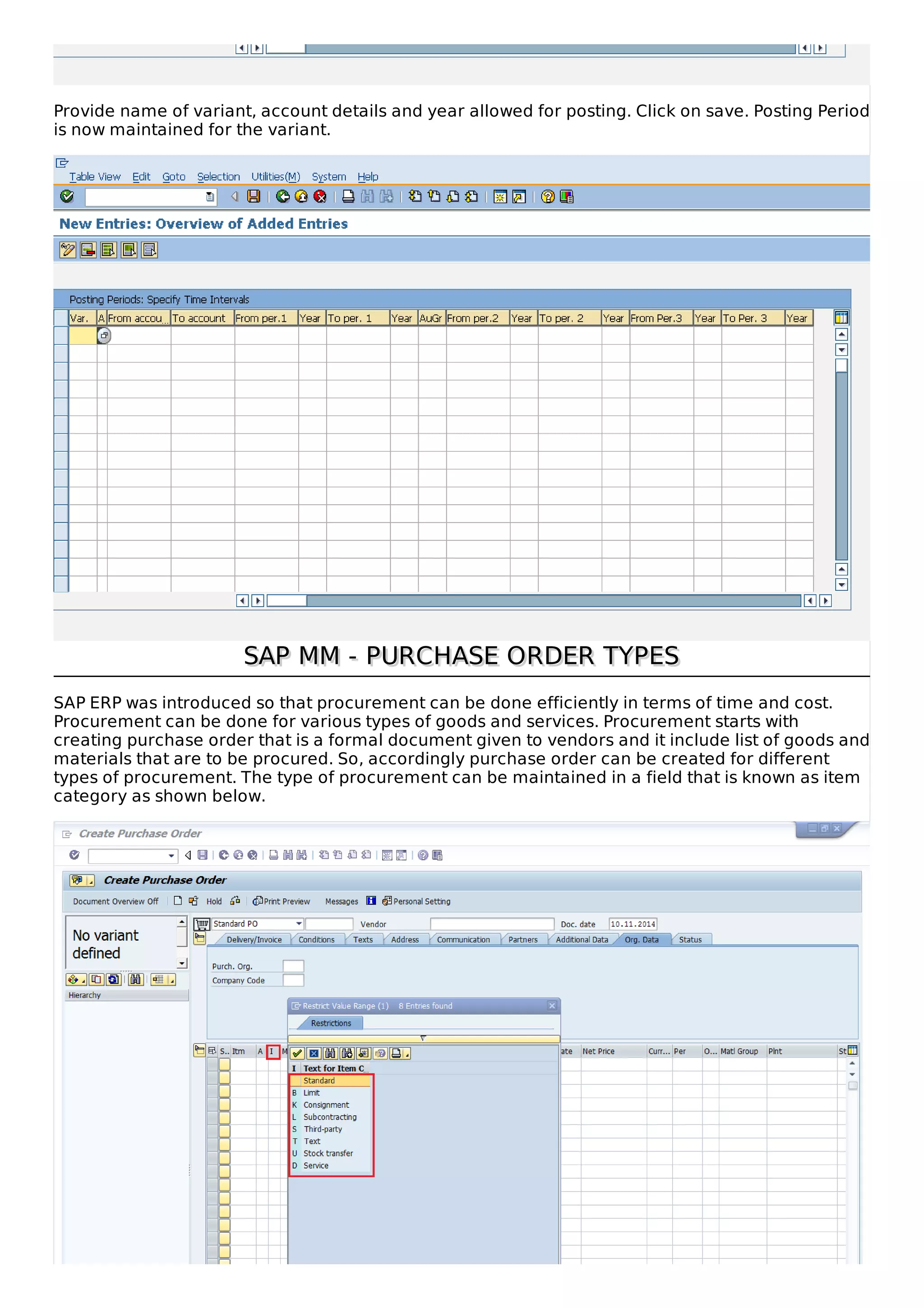Click the Vendor input field
The height and width of the screenshot is (1308, 924).
492,923
